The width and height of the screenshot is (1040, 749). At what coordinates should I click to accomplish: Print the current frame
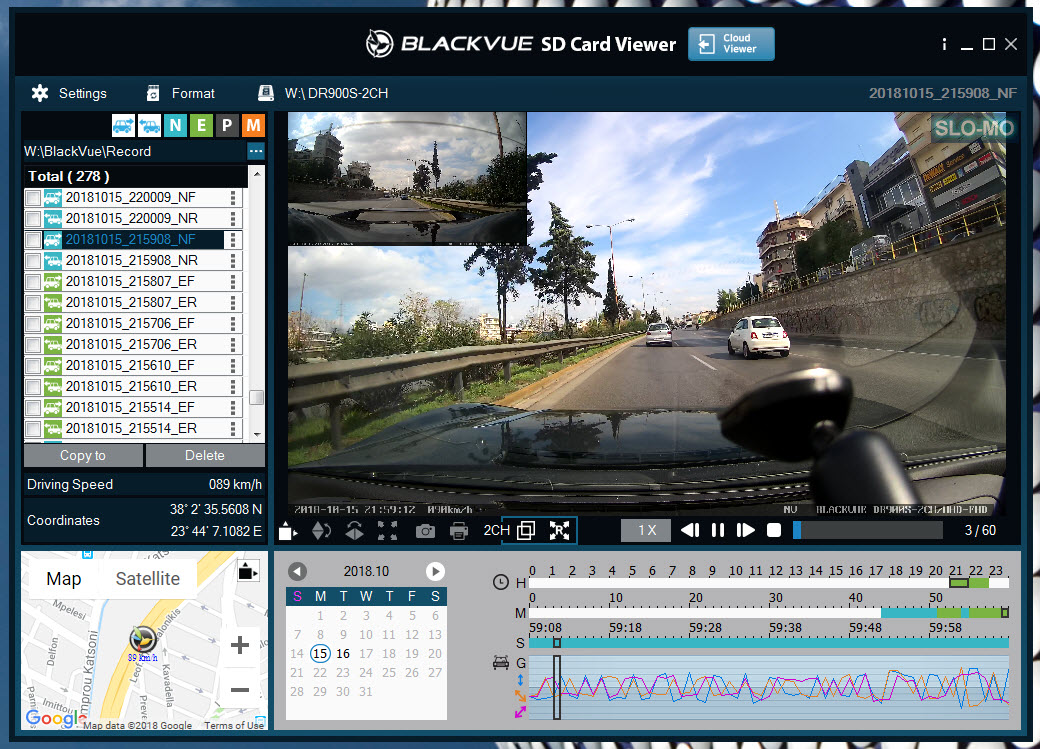point(458,531)
